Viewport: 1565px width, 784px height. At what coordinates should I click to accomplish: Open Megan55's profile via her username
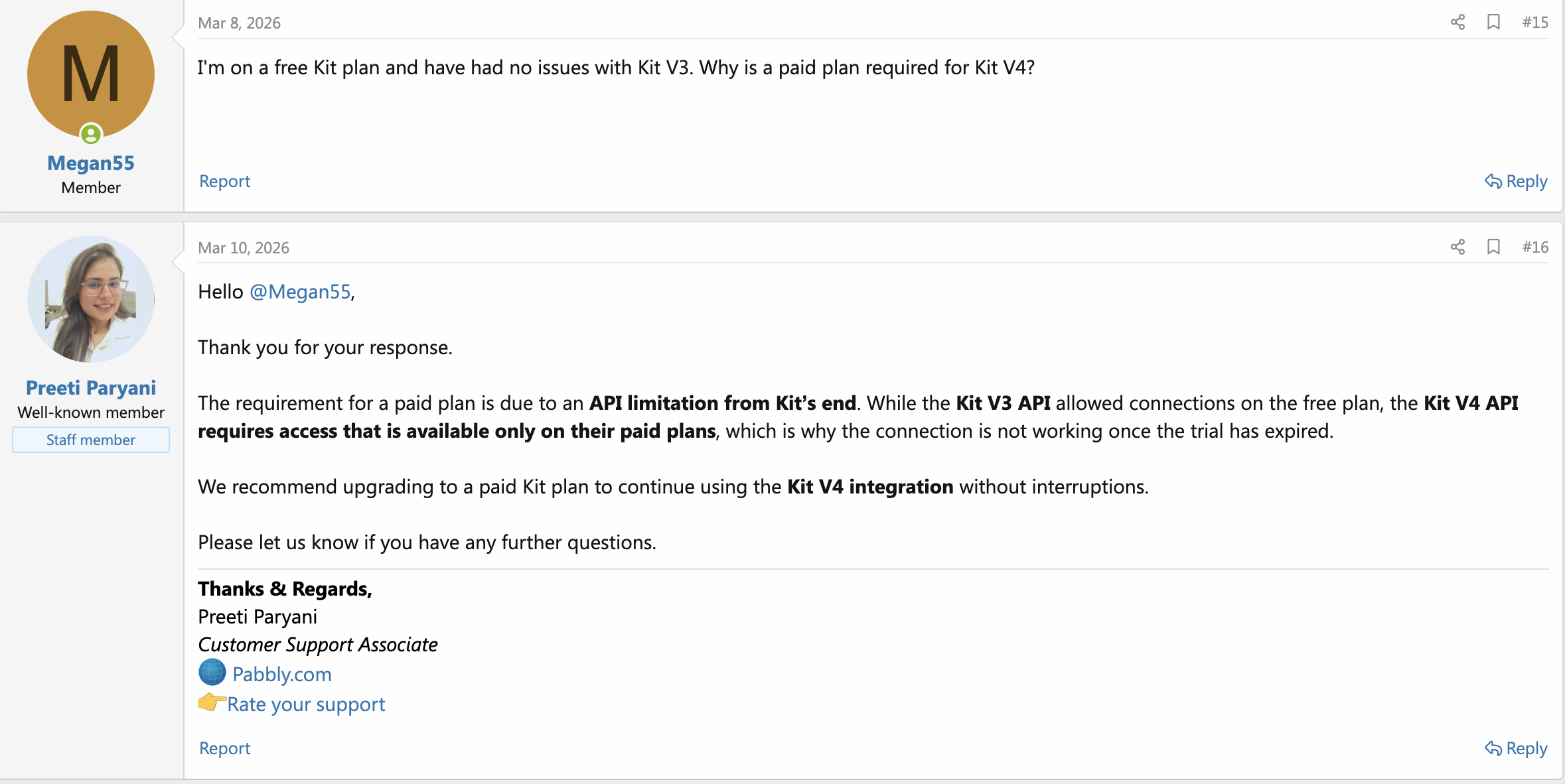pos(91,163)
